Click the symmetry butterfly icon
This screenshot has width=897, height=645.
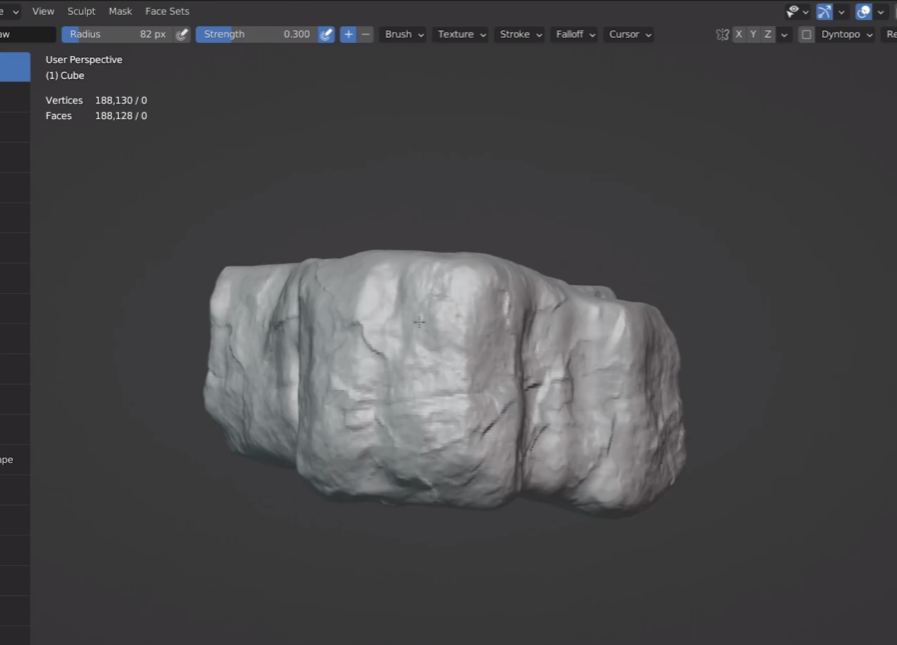point(722,34)
